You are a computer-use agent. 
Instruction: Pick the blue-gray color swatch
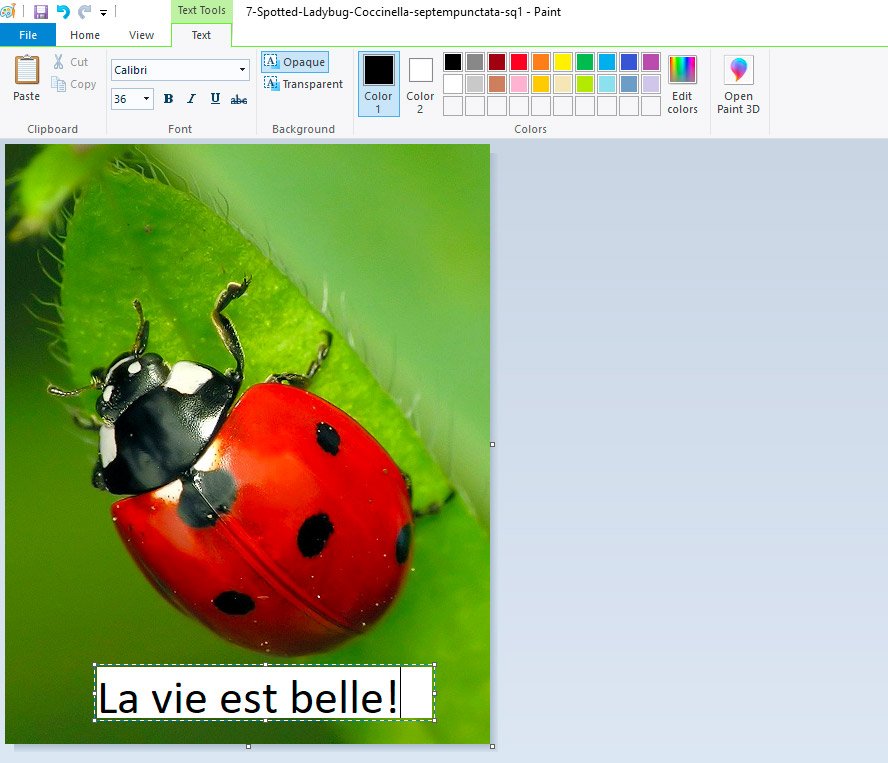629,84
